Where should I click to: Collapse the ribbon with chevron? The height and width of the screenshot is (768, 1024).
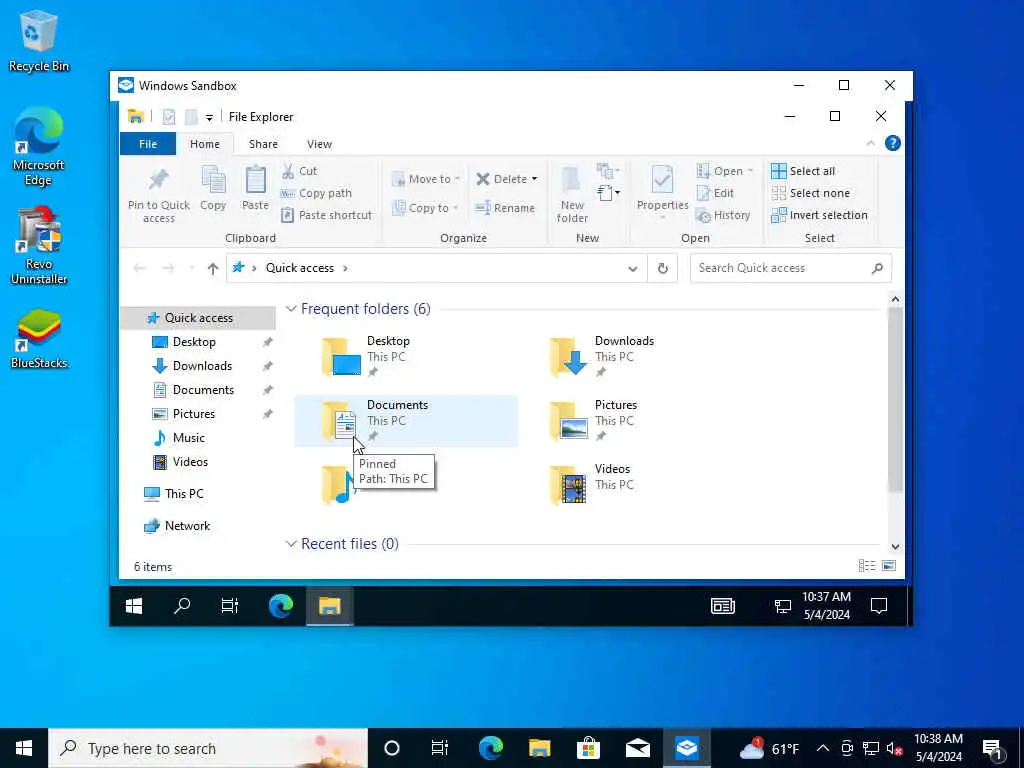click(871, 144)
